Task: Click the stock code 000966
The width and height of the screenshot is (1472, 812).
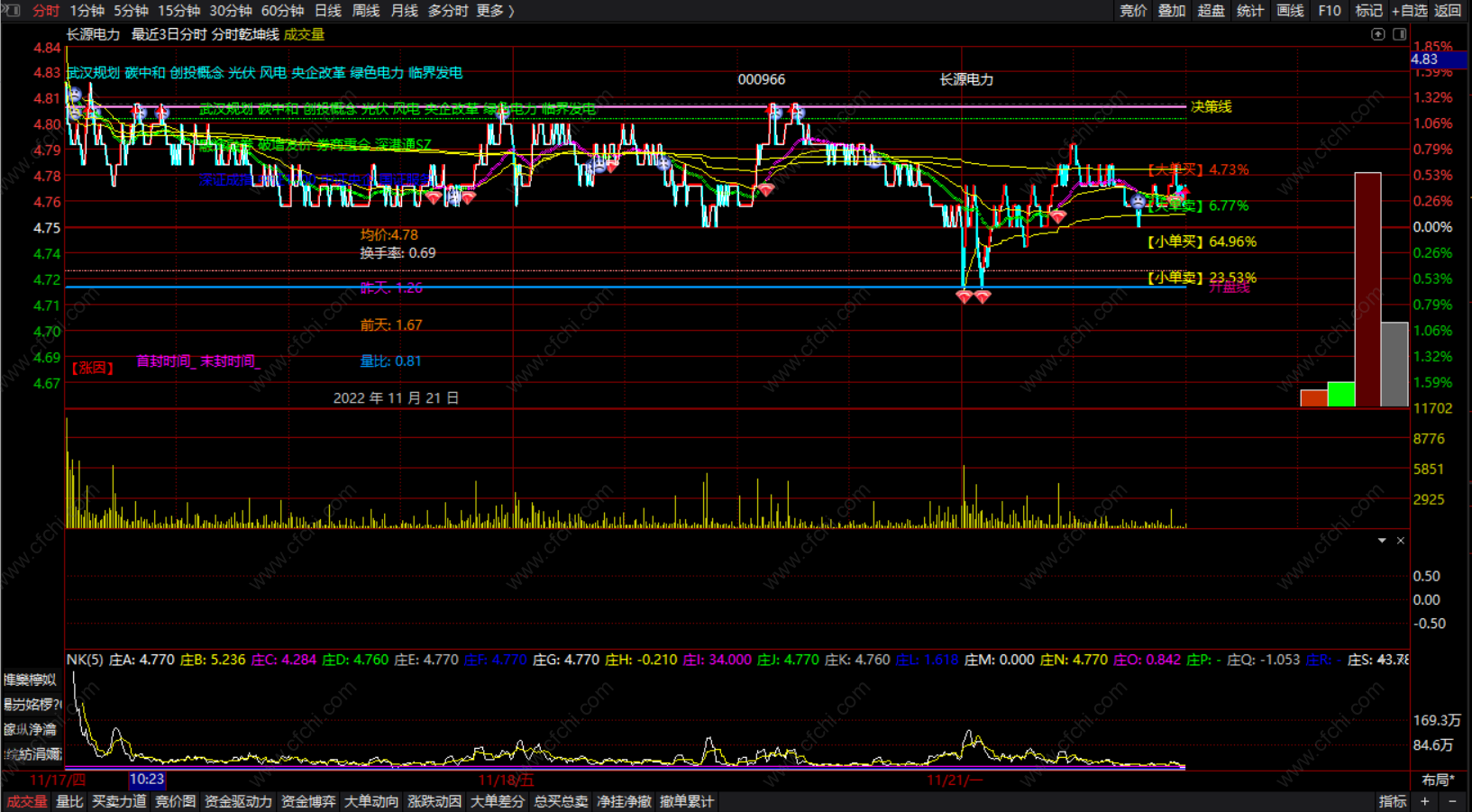Action: click(762, 79)
